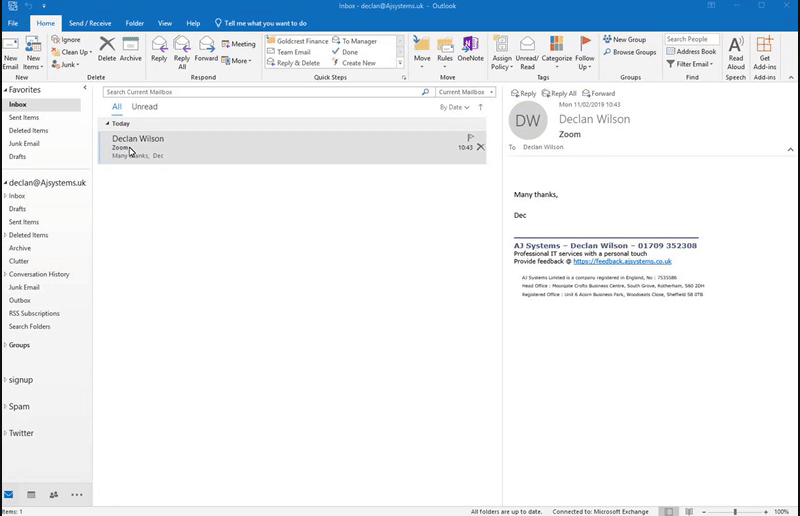Send message to OneNote

point(470,48)
